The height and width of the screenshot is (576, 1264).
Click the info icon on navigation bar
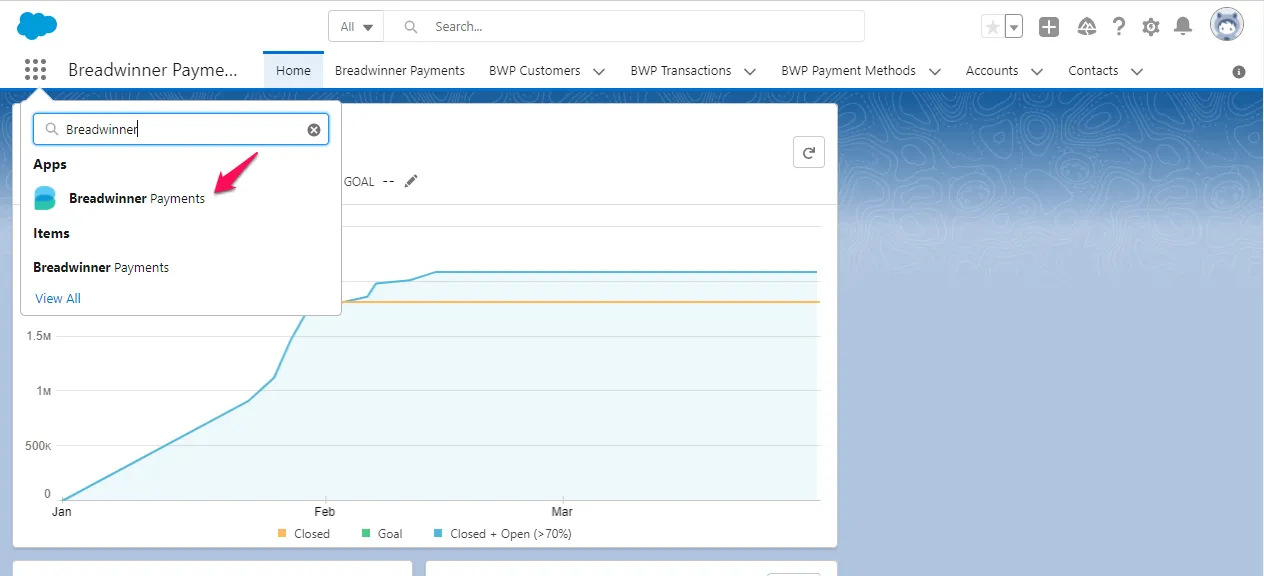[1239, 72]
